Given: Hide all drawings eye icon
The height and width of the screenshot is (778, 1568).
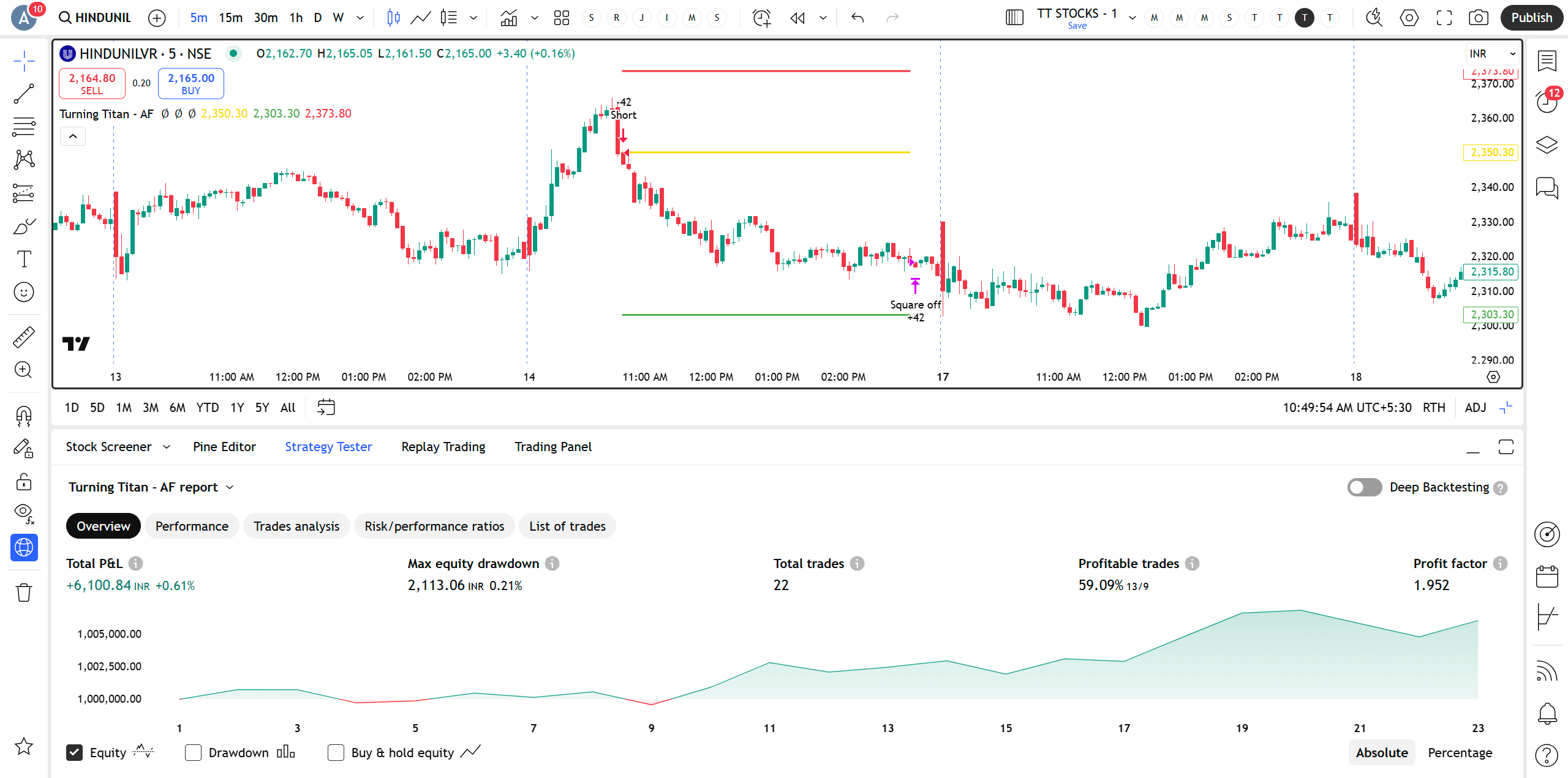Looking at the screenshot, I should point(24,514).
